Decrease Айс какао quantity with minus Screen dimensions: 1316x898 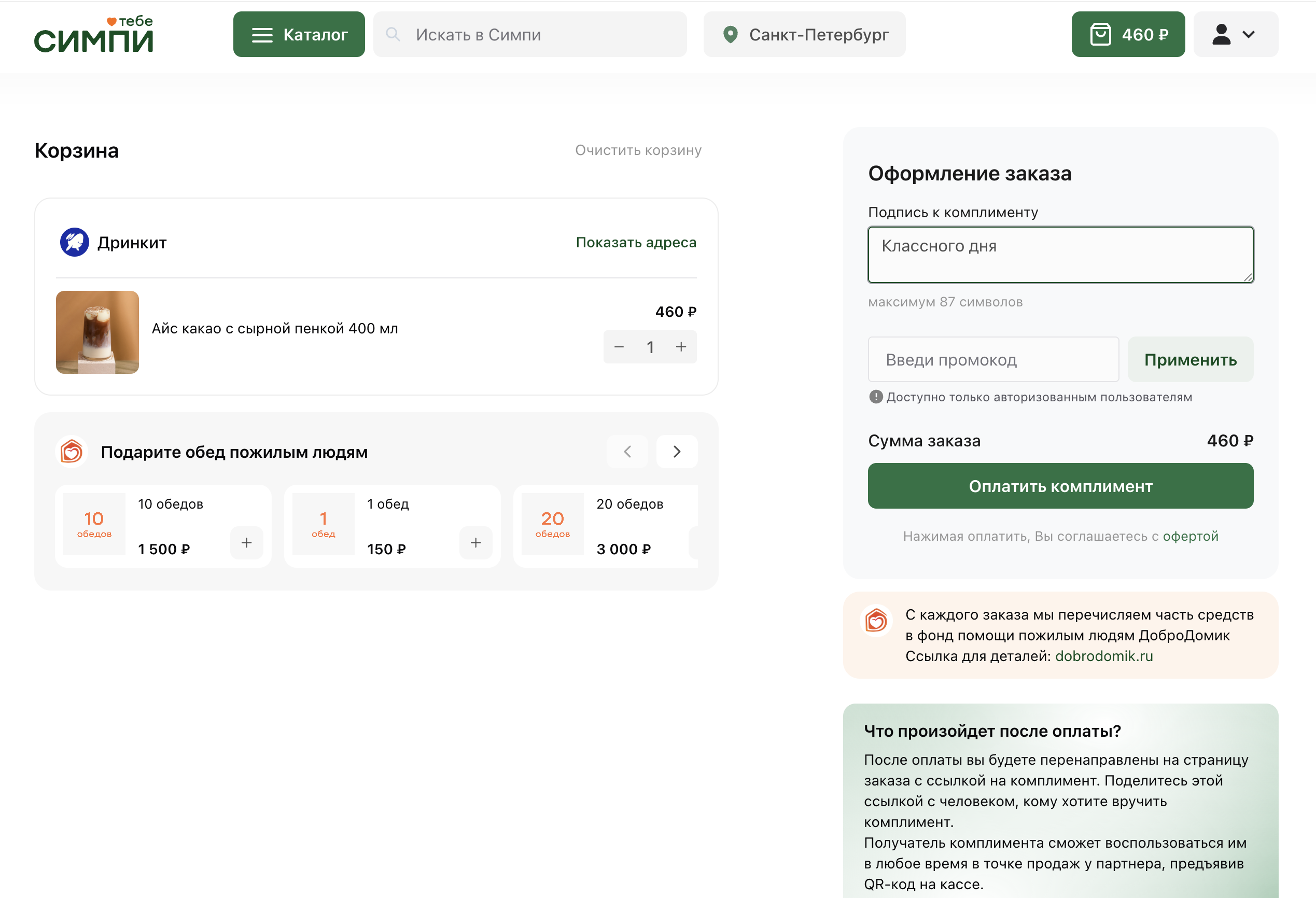pyautogui.click(x=619, y=347)
